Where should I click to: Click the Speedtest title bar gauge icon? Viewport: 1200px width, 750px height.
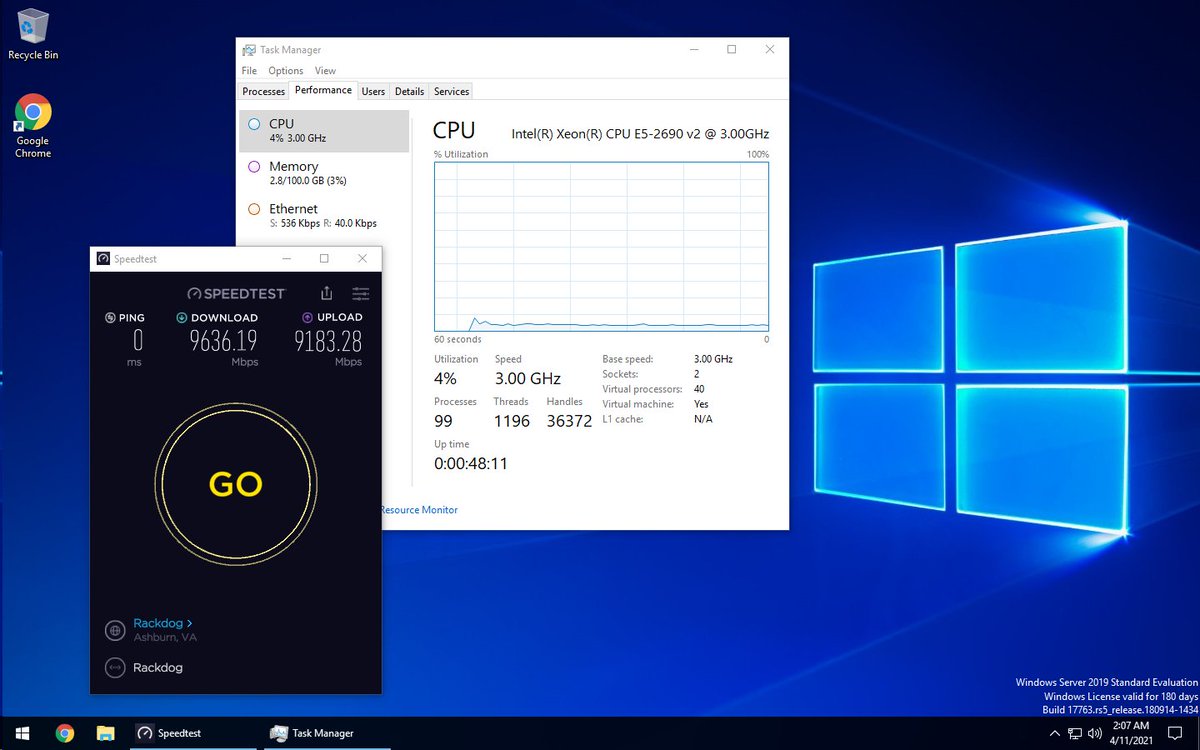click(x=103, y=259)
